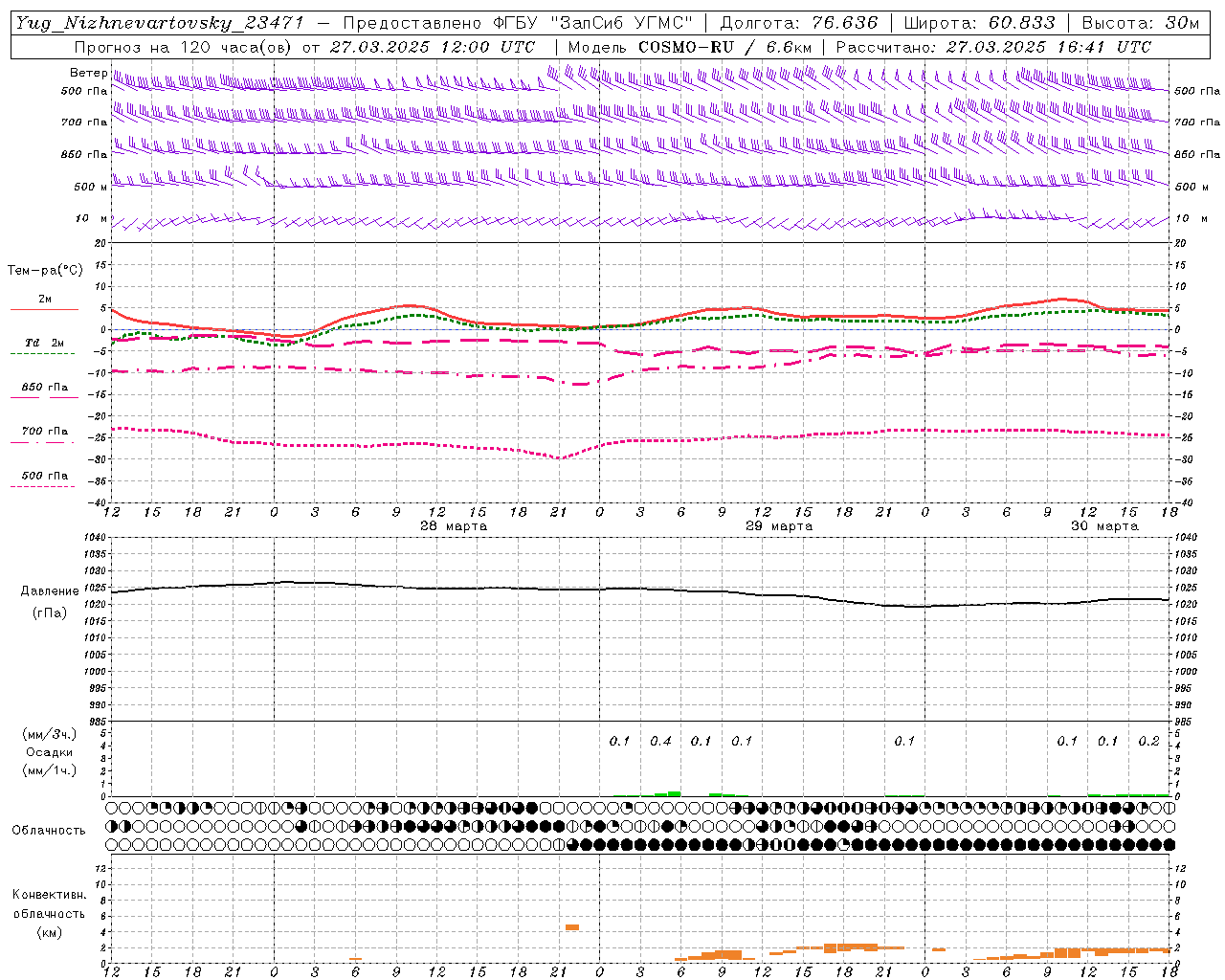
Task: Click the dotted line sample under 500 гПа legend
Action: tap(42, 486)
